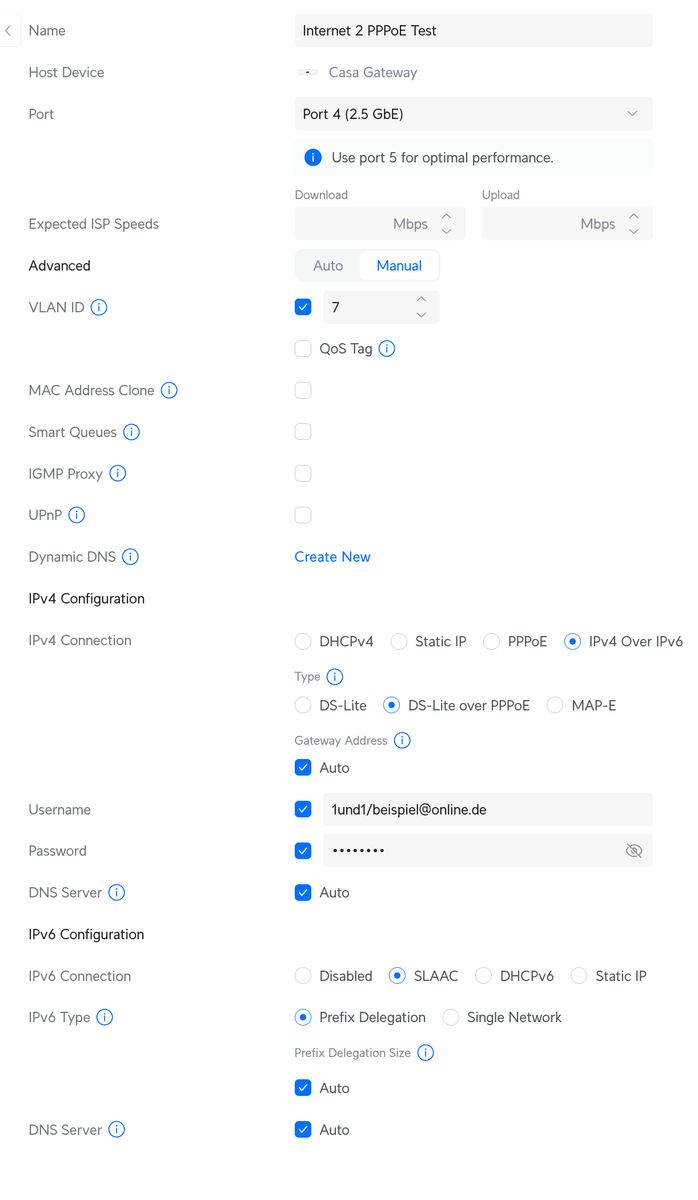Increase the VLAN ID stepper value

(x=421, y=300)
